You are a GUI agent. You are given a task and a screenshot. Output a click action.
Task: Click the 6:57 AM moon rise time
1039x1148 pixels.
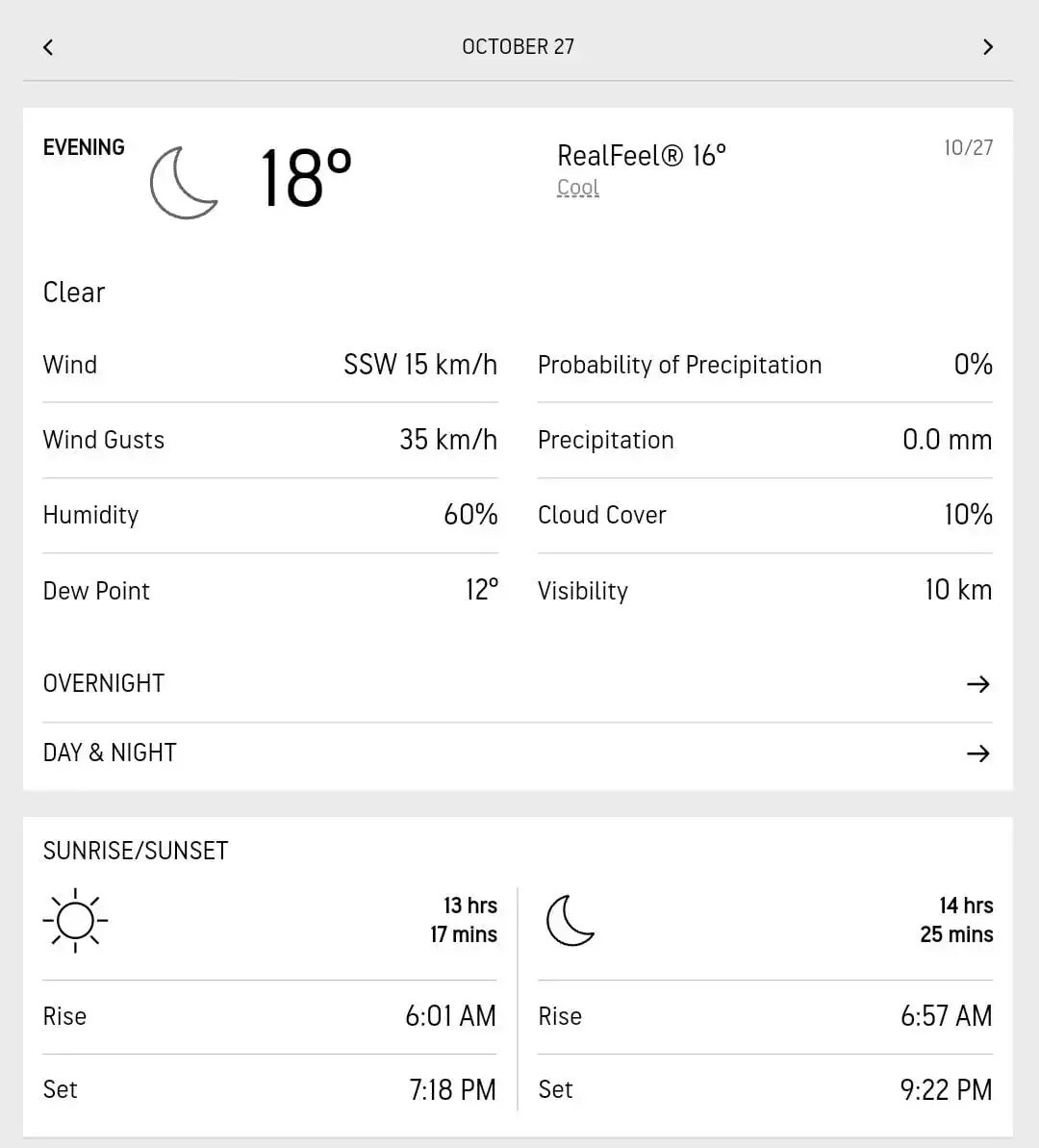pyautogui.click(x=946, y=1016)
